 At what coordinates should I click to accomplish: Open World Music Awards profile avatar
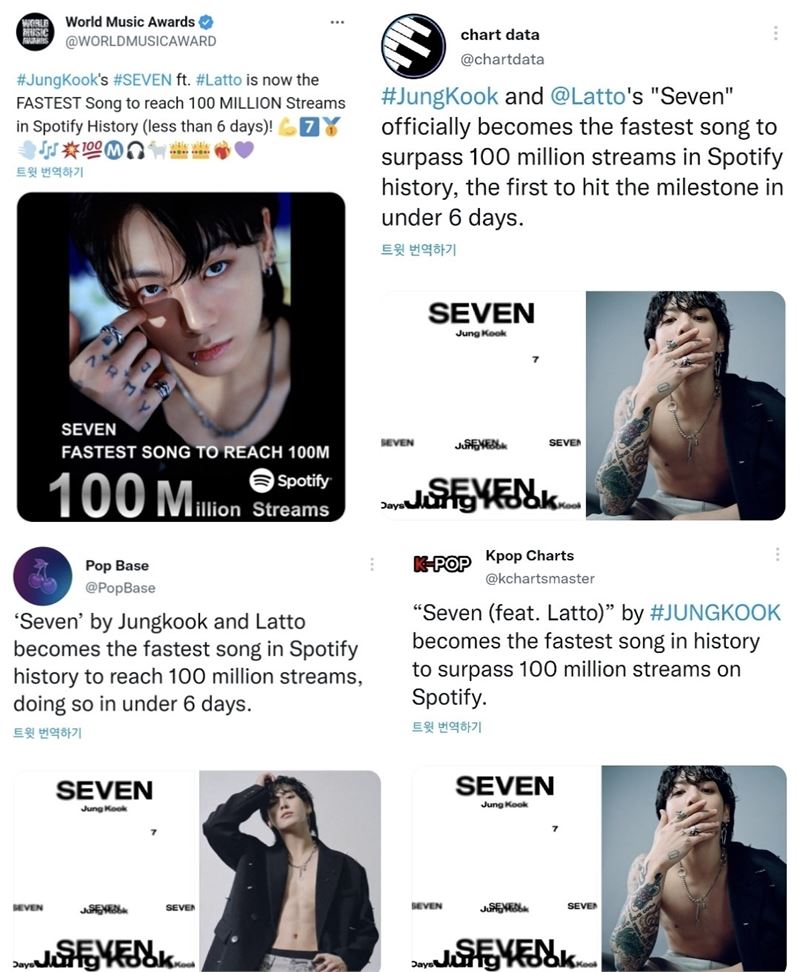[x=35, y=31]
